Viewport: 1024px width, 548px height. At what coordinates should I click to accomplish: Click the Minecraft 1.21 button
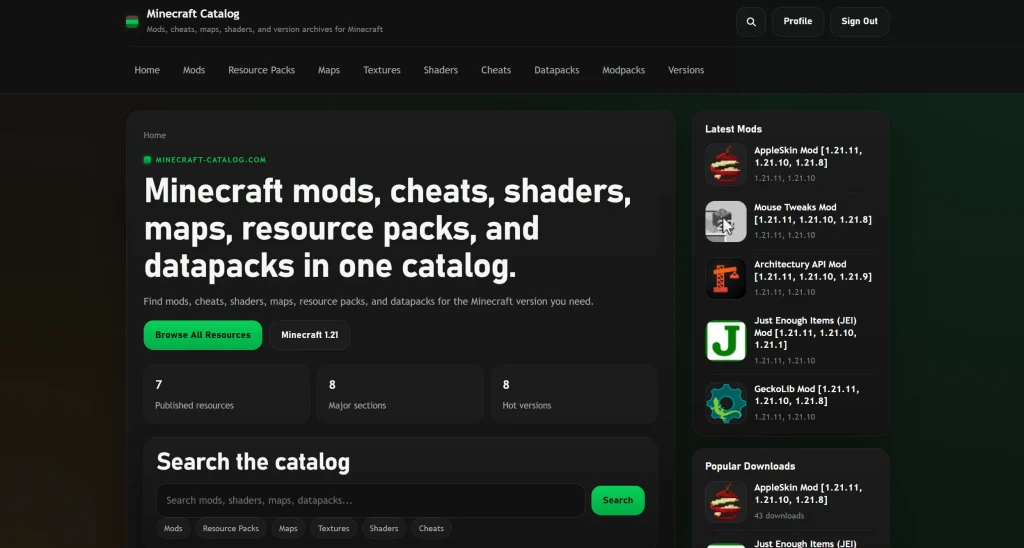pos(310,335)
